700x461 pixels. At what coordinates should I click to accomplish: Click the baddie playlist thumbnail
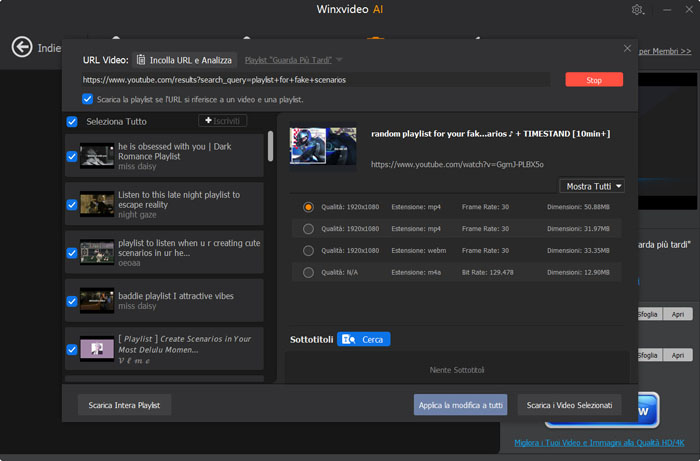[97, 301]
